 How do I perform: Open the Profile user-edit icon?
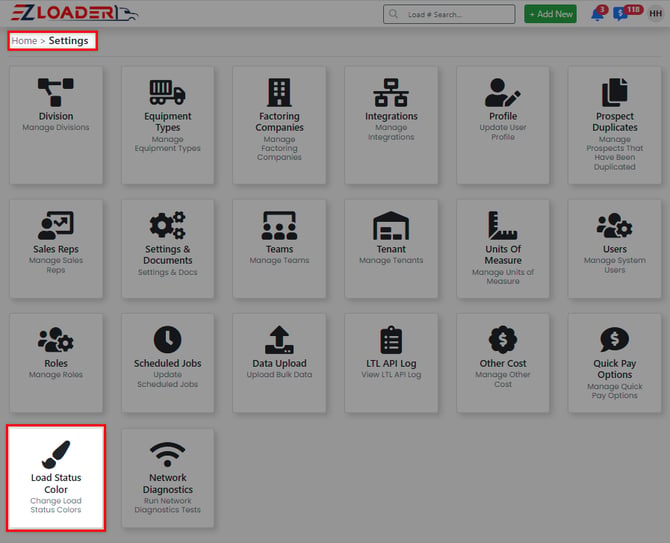click(x=502, y=92)
